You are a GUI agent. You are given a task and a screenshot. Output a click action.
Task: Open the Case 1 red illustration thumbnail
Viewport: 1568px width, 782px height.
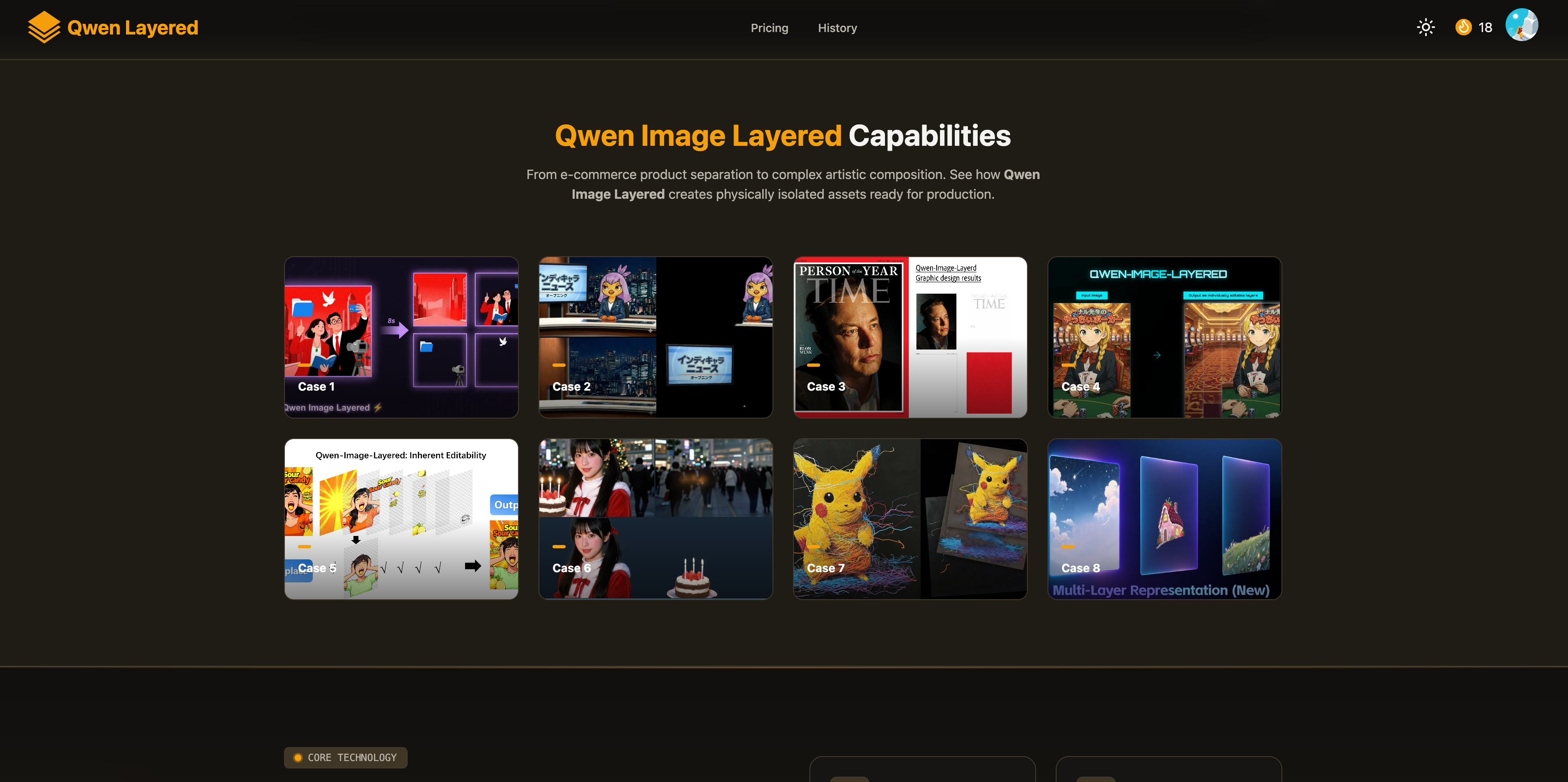coord(401,337)
